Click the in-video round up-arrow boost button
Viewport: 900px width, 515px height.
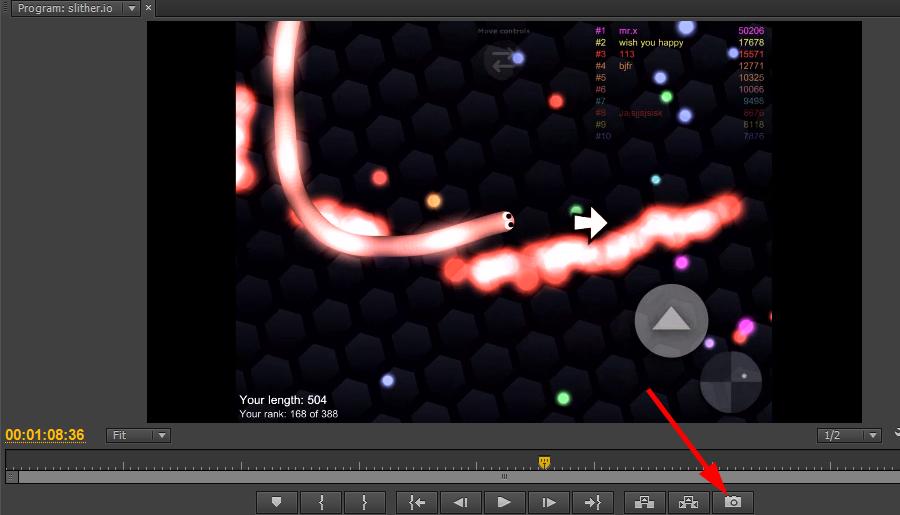tap(671, 320)
